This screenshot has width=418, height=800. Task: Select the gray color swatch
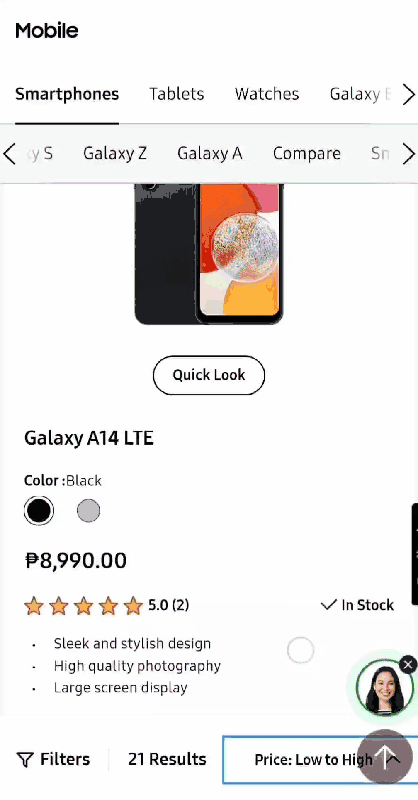click(88, 511)
